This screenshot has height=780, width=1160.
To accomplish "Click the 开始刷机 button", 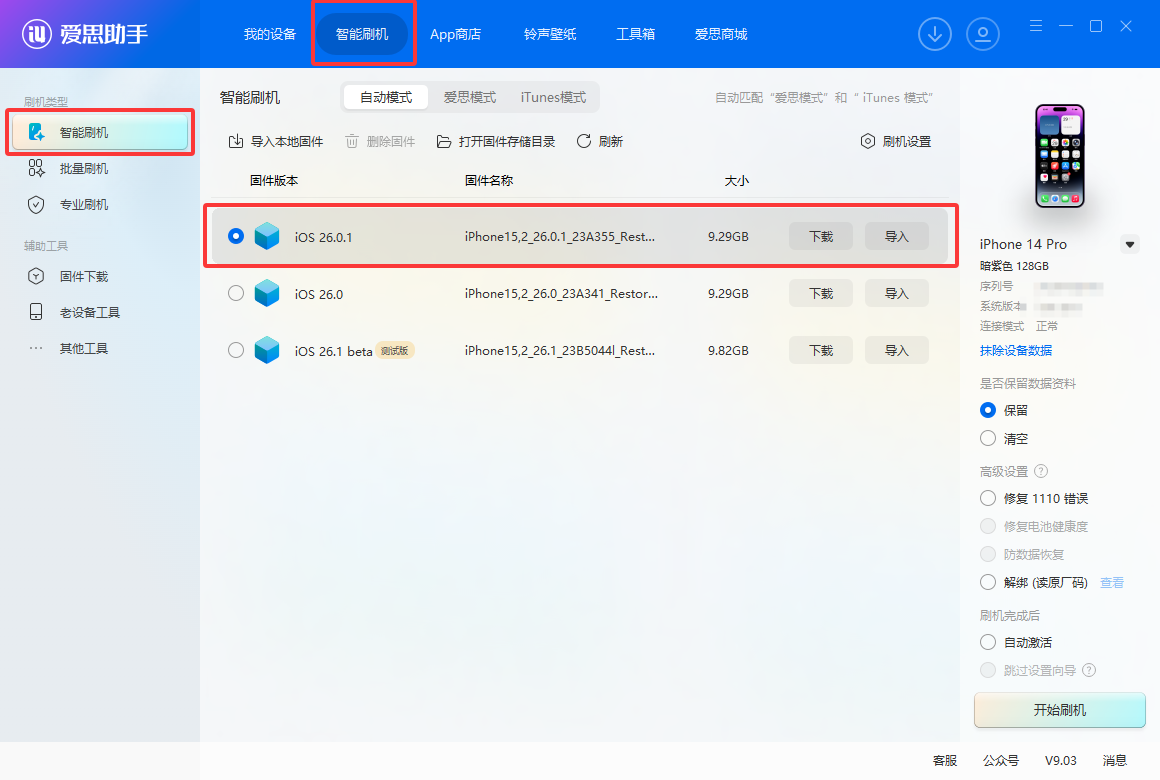I will click(1059, 710).
